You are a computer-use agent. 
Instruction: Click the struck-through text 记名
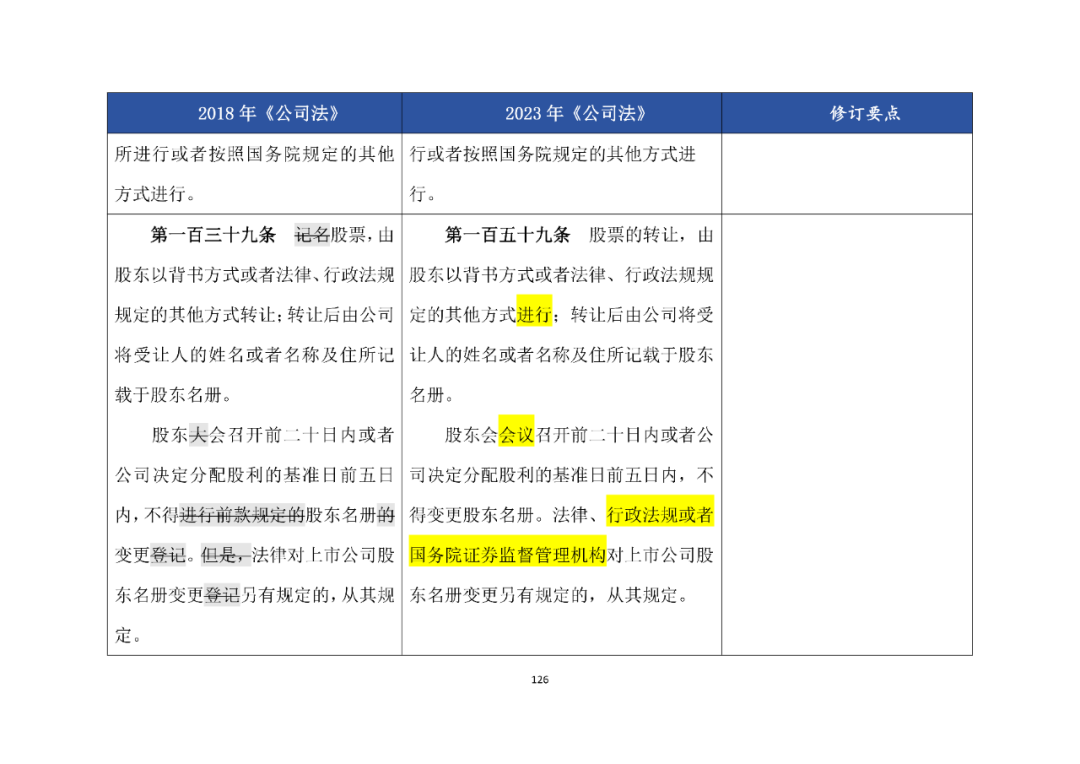[312, 235]
